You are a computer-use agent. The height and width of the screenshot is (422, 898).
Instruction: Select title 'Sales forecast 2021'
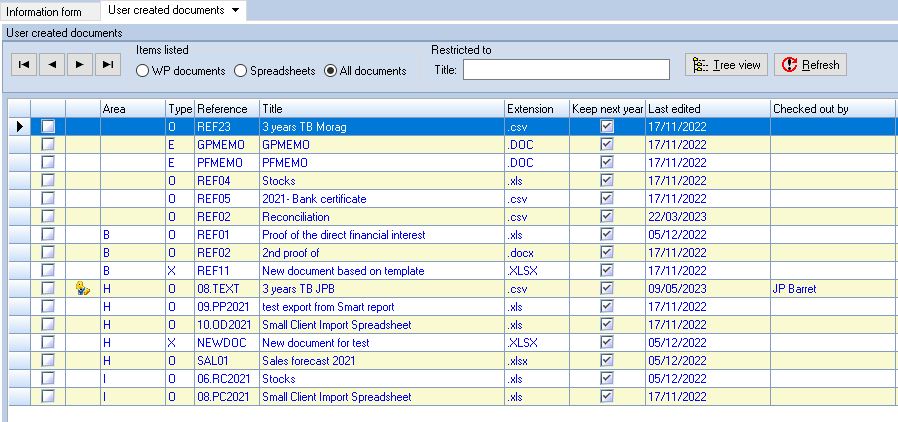point(309,361)
